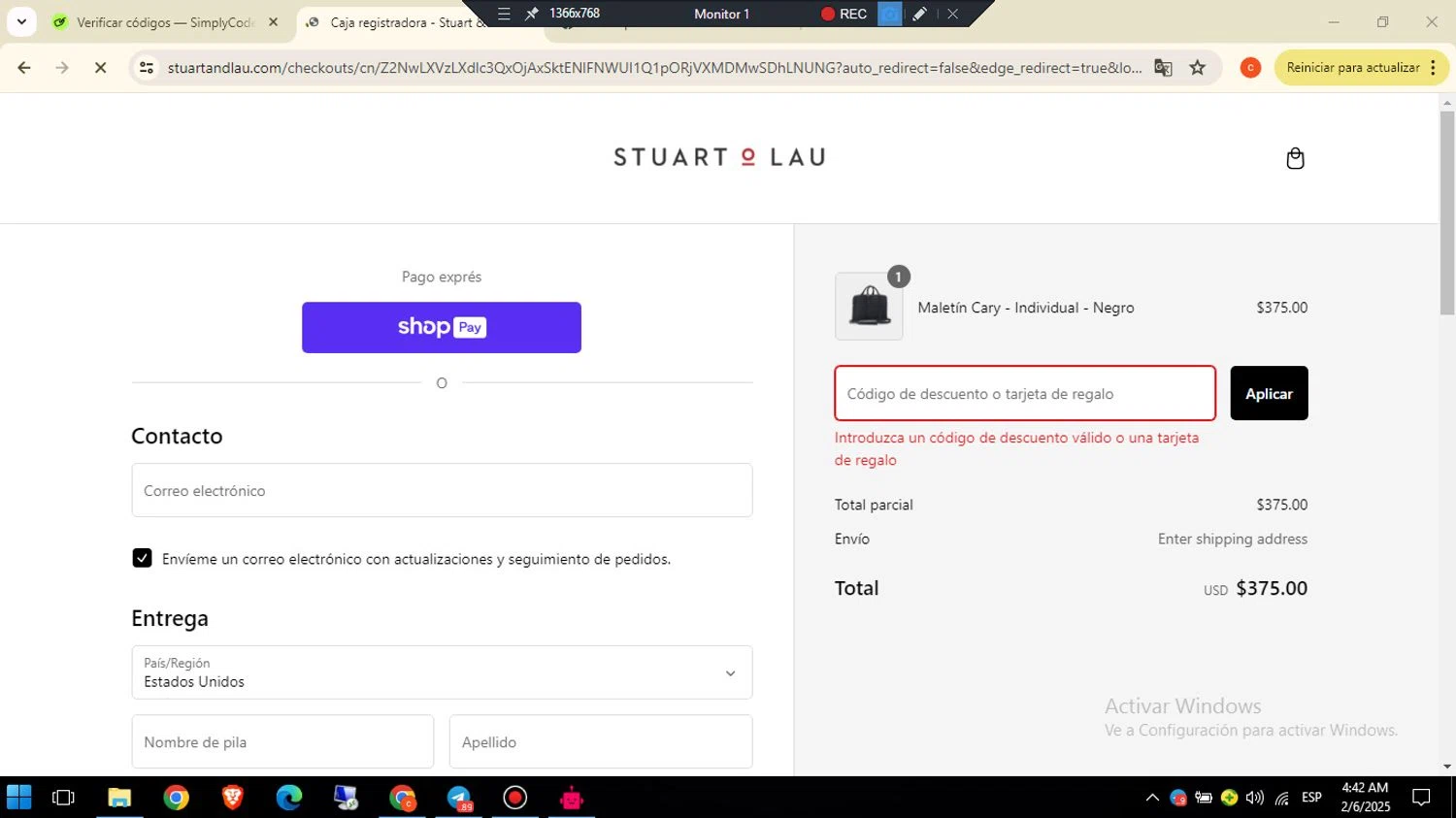Close the screen recorder toolbar

tap(952, 14)
